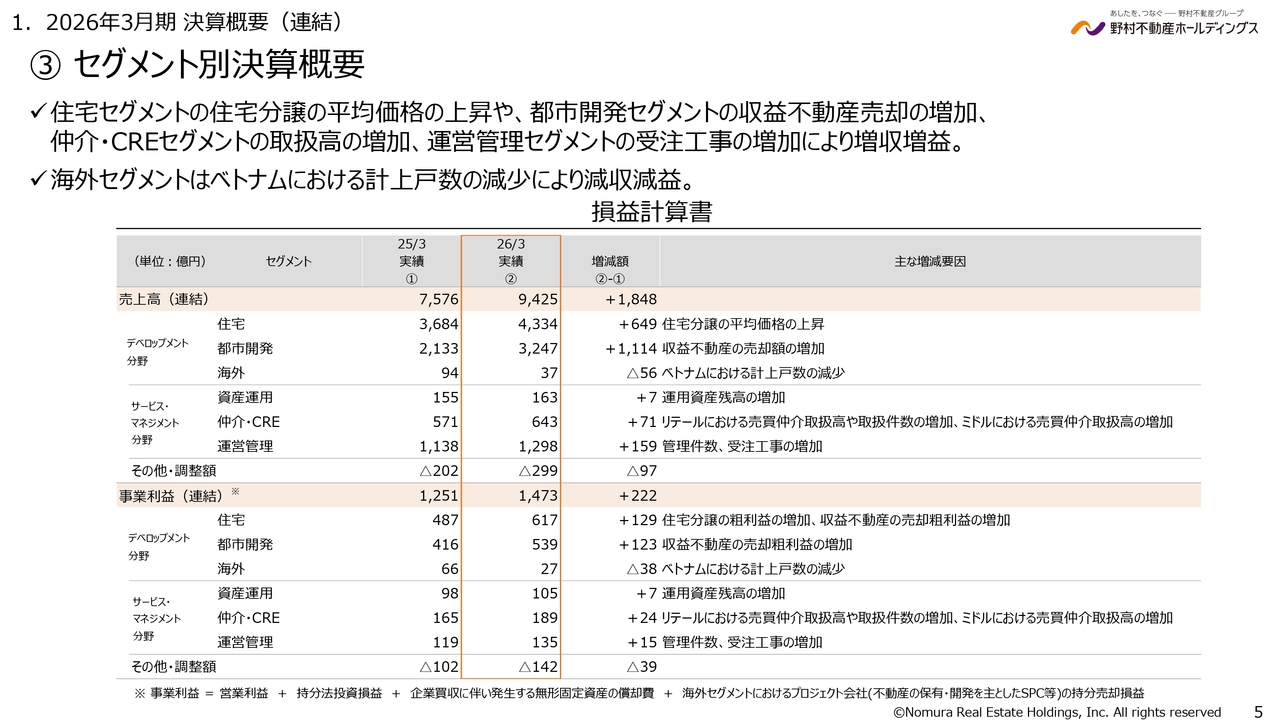Image resolution: width=1280 pixels, height=720 pixels.
Task: Click the △299 value in the 26/3 column
Action: pos(538,470)
